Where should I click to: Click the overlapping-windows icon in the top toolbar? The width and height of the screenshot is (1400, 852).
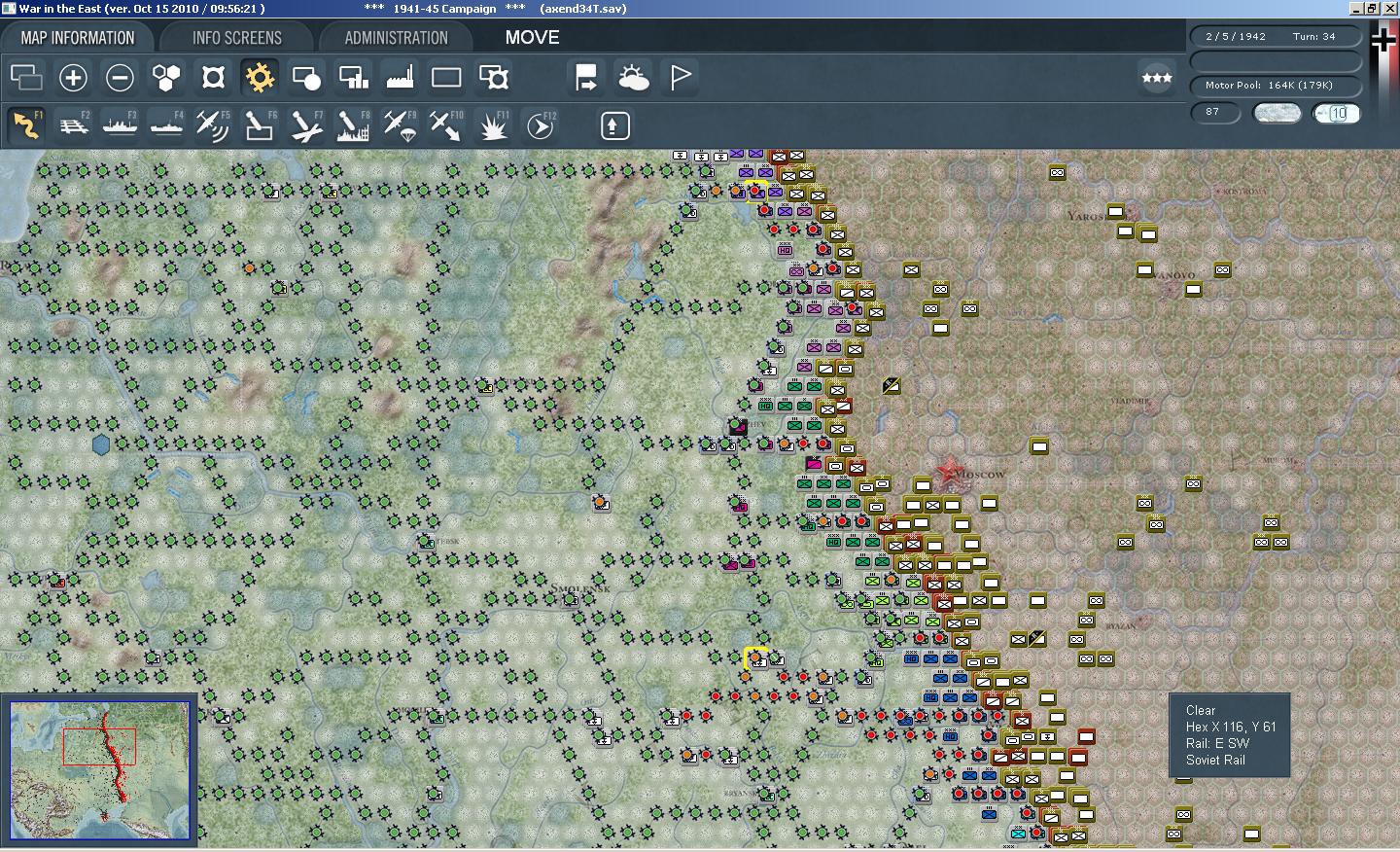(26, 77)
